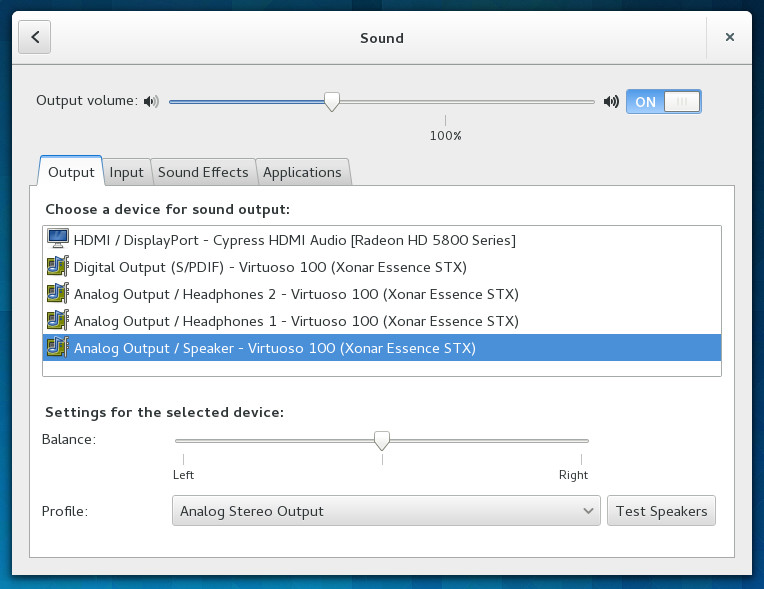
Task: Select the Output tab
Action: 71,172
